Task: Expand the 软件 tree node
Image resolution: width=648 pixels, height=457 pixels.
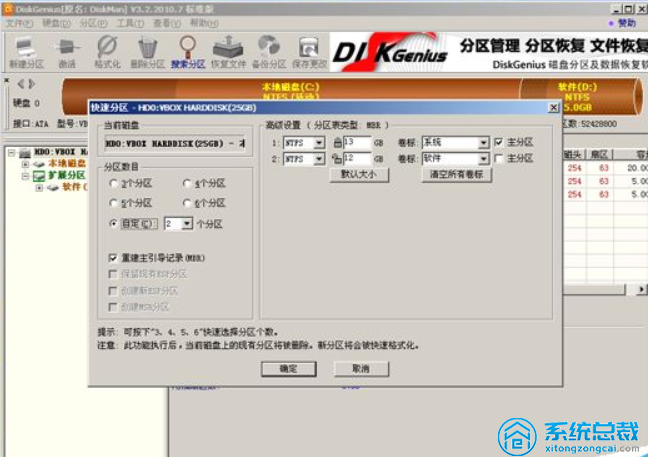Action: click(x=39, y=188)
